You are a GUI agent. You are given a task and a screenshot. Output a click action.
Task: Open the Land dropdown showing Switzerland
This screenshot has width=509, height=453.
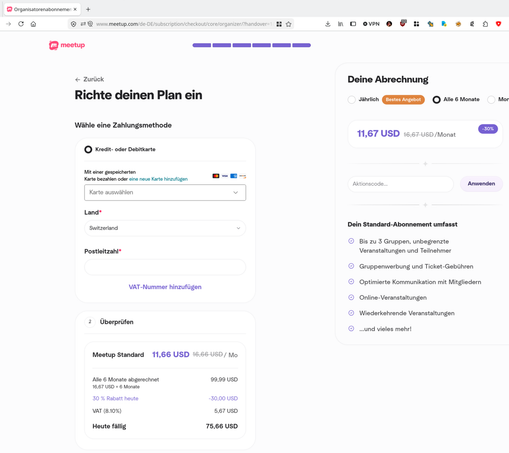[165, 228]
